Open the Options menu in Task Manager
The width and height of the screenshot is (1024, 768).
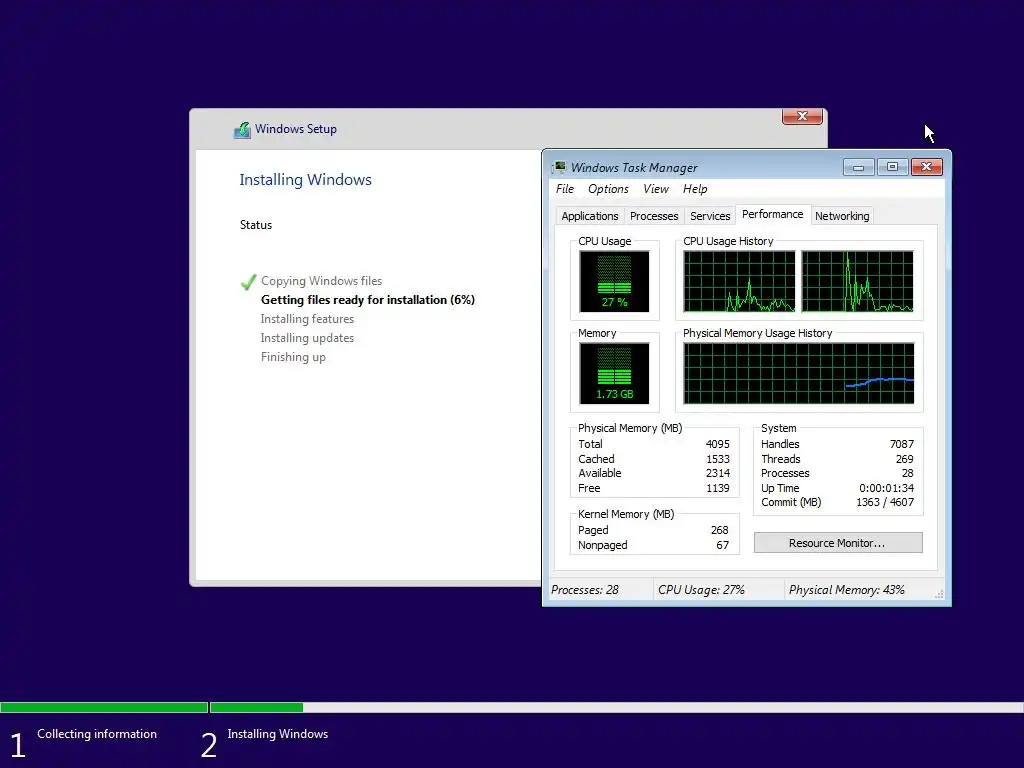point(608,189)
